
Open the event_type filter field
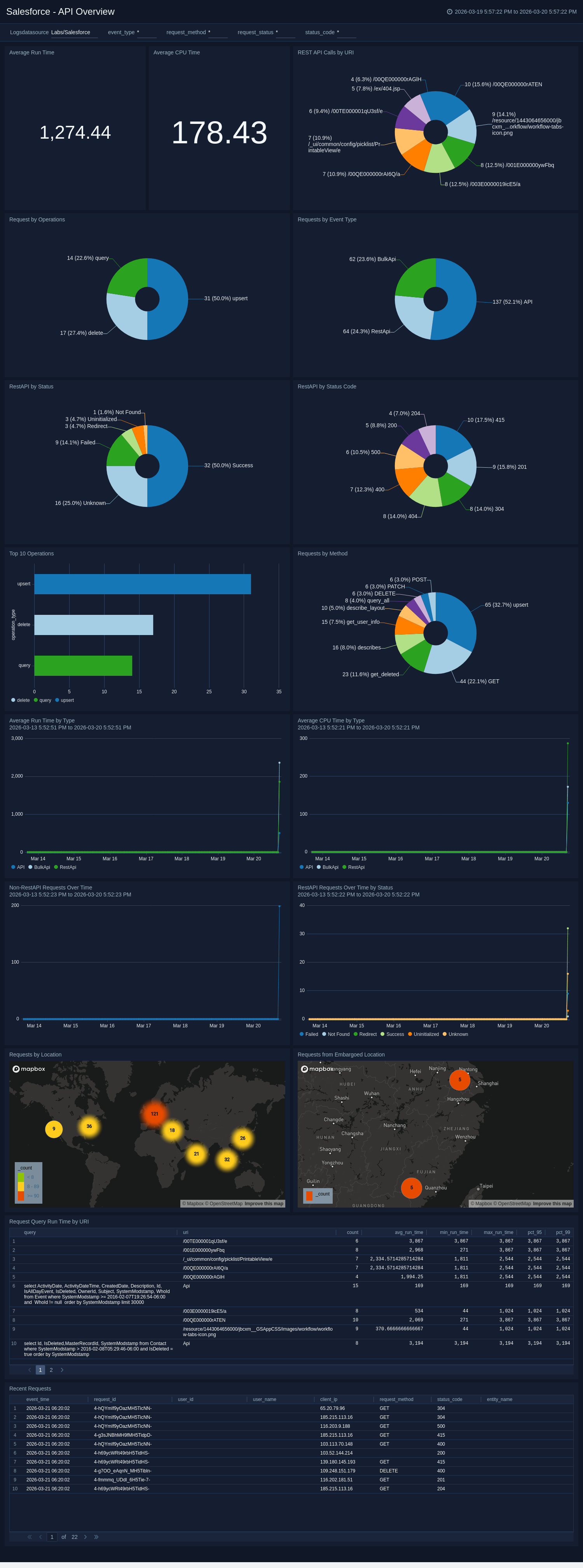(146, 33)
